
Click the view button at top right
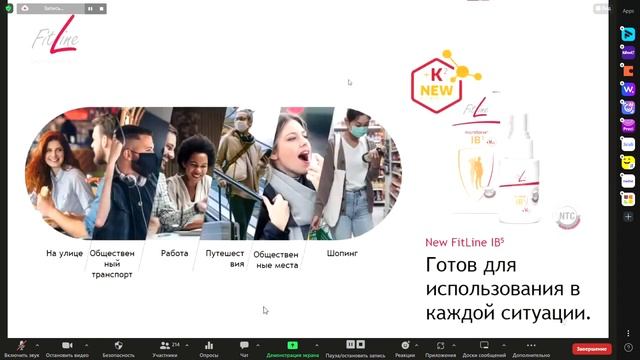(x=602, y=8)
